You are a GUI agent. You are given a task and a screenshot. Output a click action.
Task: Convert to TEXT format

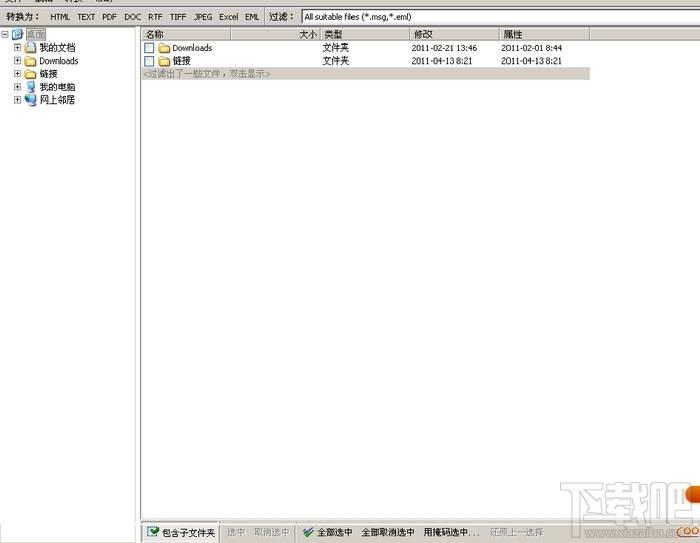86,17
